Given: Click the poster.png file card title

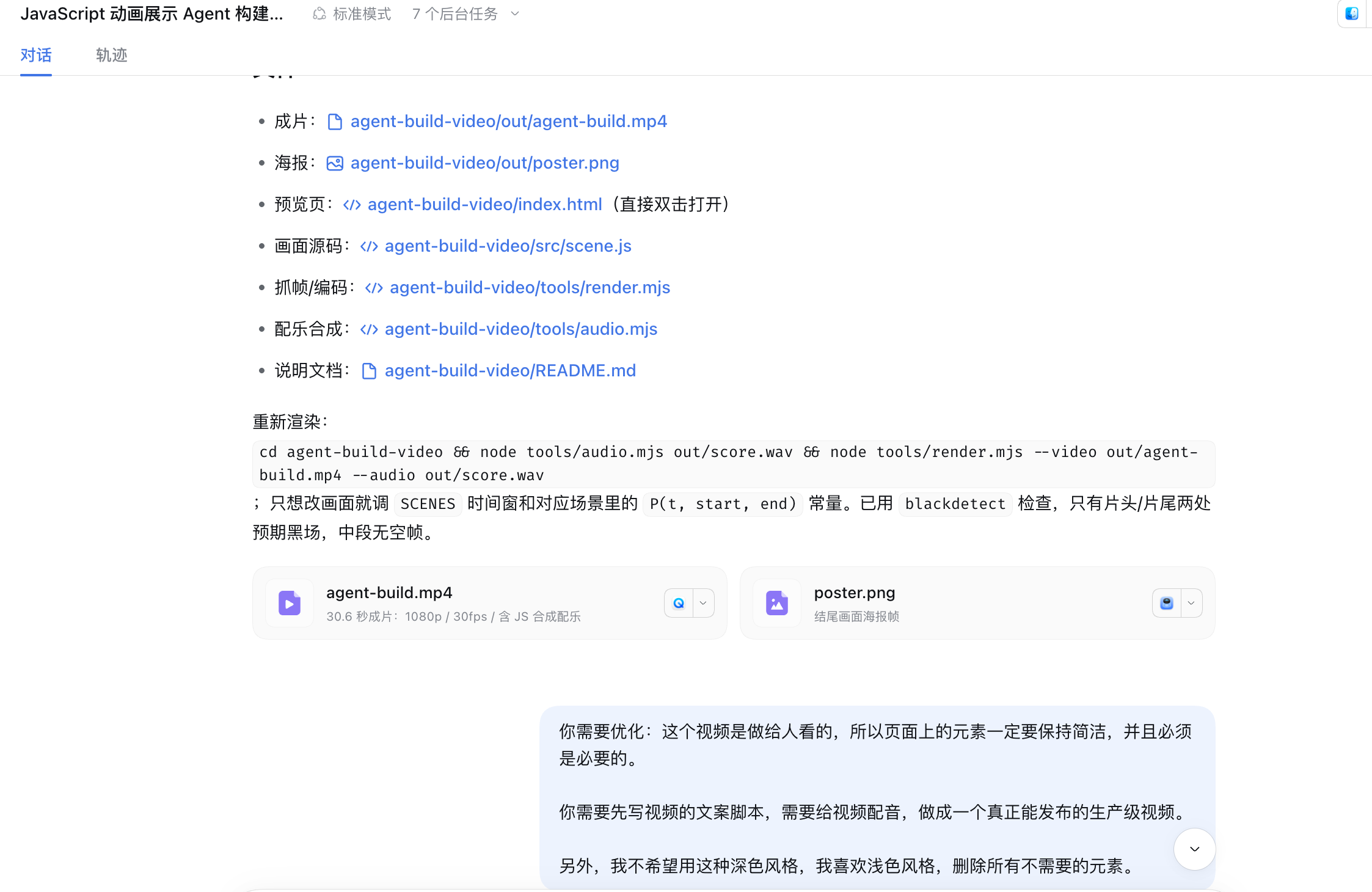Looking at the screenshot, I should (x=855, y=593).
